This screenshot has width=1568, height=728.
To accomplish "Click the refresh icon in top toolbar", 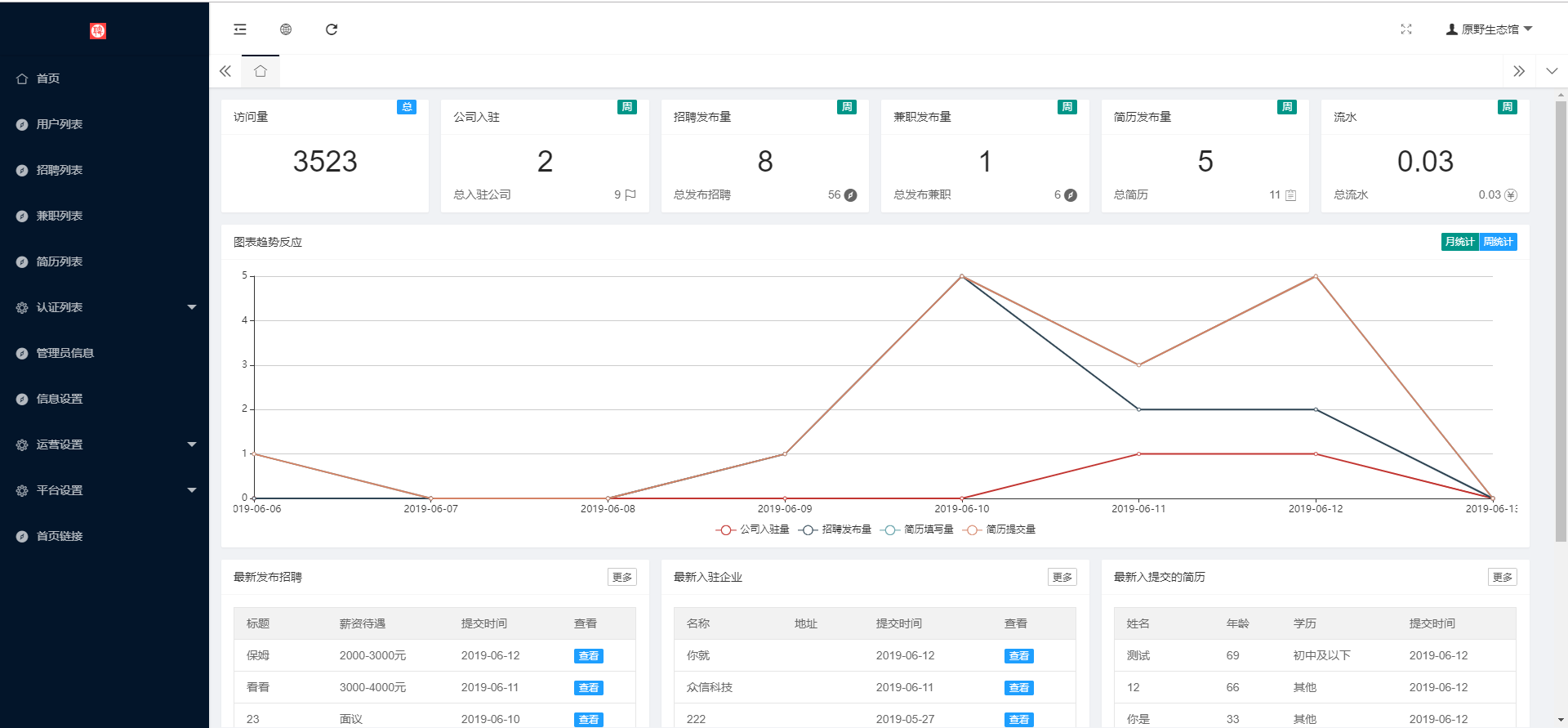I will click(332, 29).
